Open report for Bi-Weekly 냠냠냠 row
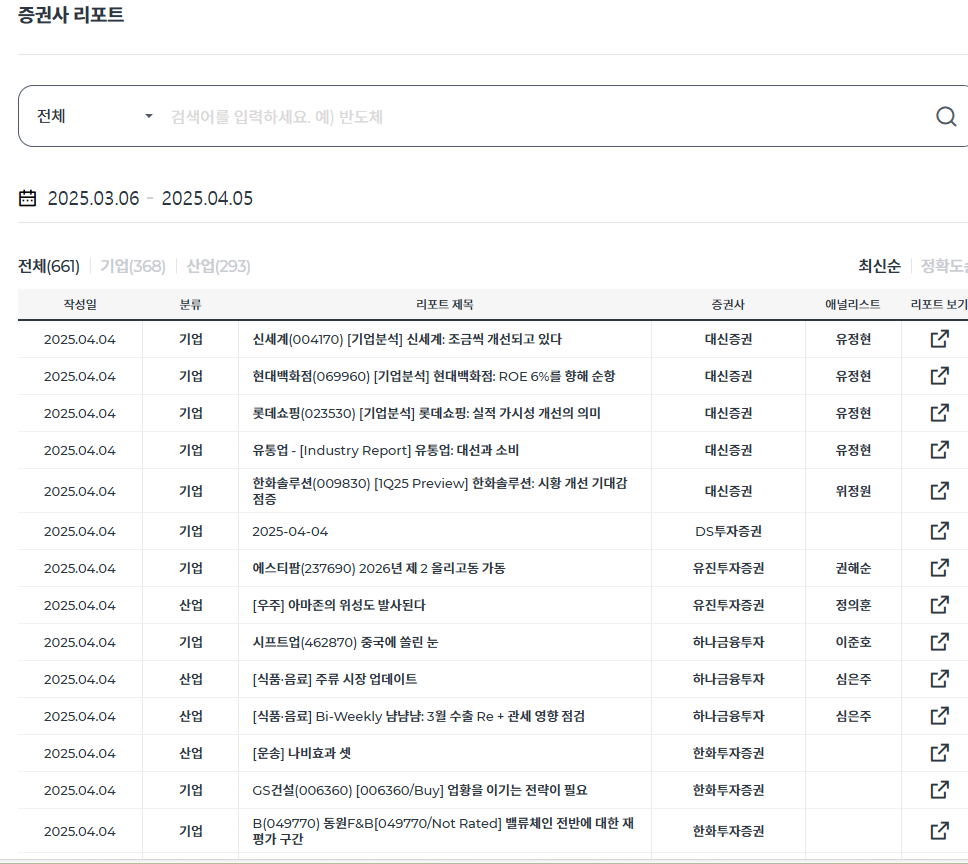Screen dimensions: 968x864 pyautogui.click(x=940, y=716)
